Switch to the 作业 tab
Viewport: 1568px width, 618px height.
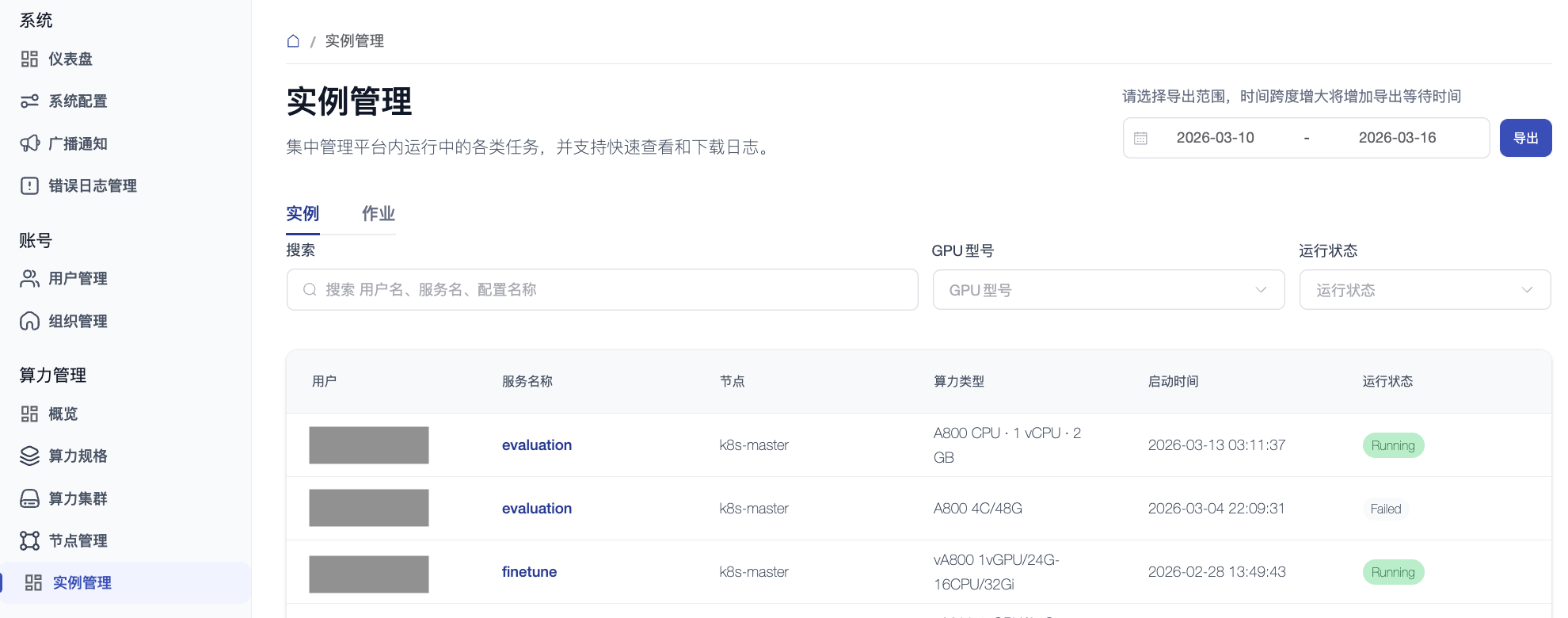tap(378, 214)
